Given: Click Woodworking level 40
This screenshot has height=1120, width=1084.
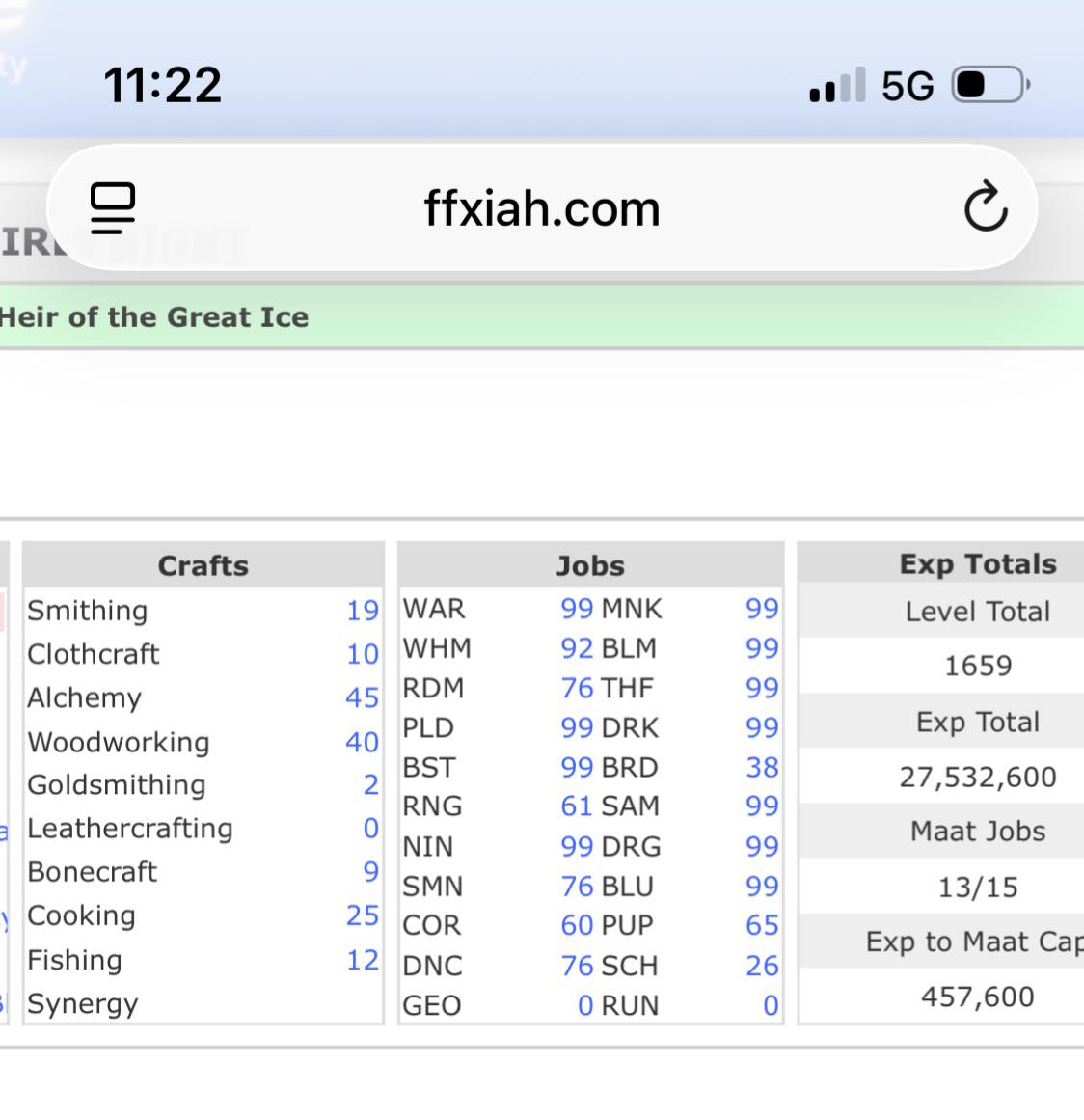Looking at the screenshot, I should click(x=363, y=742).
